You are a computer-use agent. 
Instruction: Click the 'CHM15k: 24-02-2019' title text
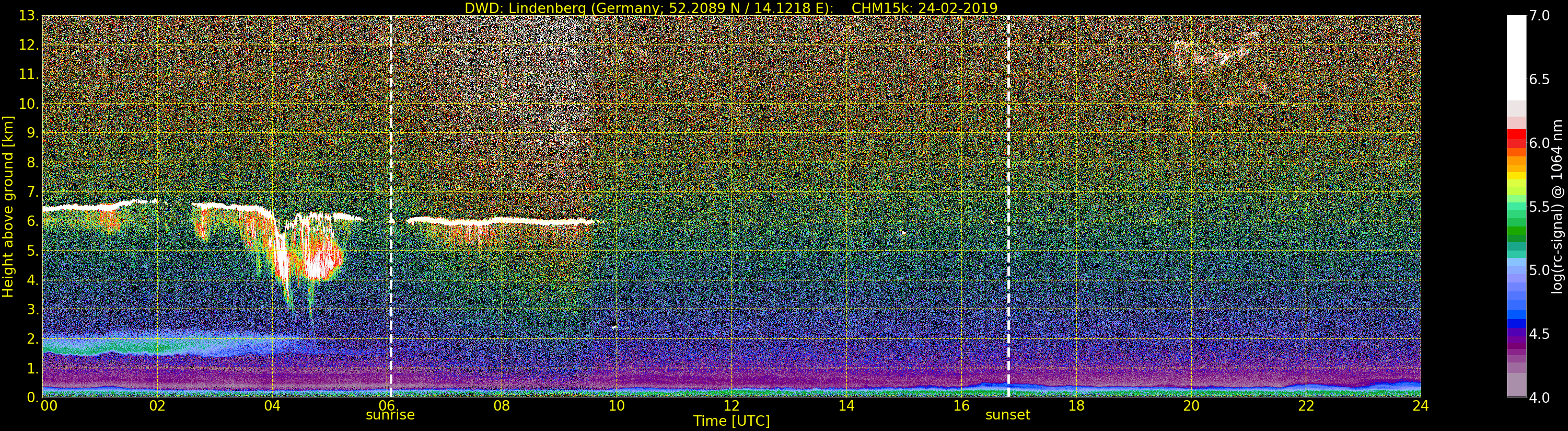click(x=925, y=8)
